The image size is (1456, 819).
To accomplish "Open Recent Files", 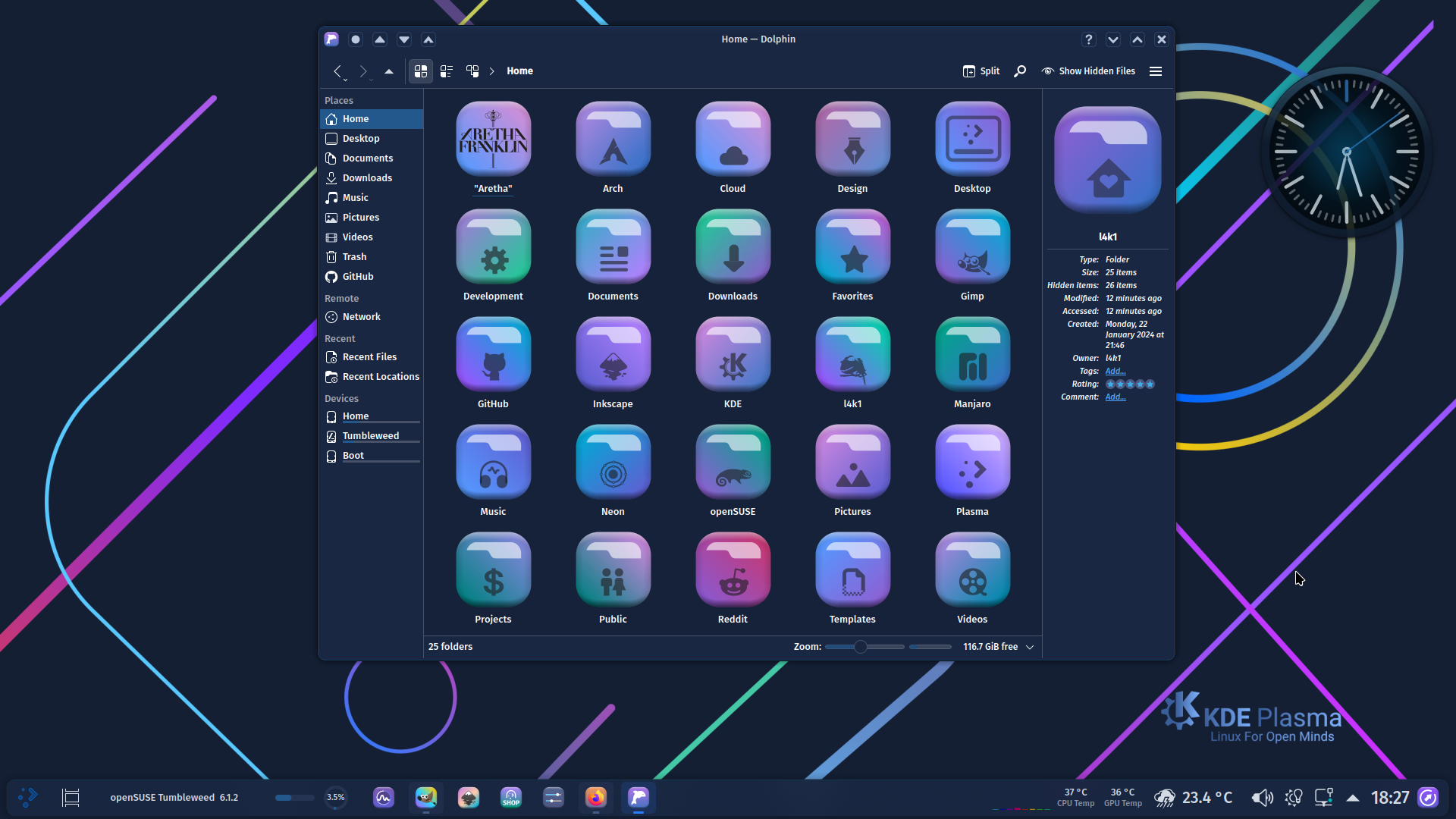I will coord(371,357).
